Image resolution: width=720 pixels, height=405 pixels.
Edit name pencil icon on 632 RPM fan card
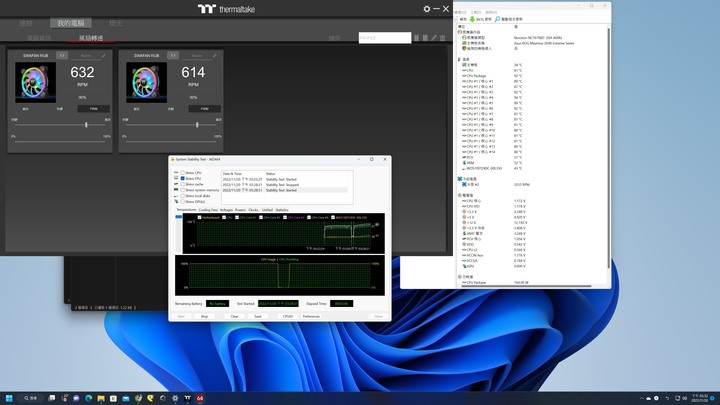[x=103, y=56]
